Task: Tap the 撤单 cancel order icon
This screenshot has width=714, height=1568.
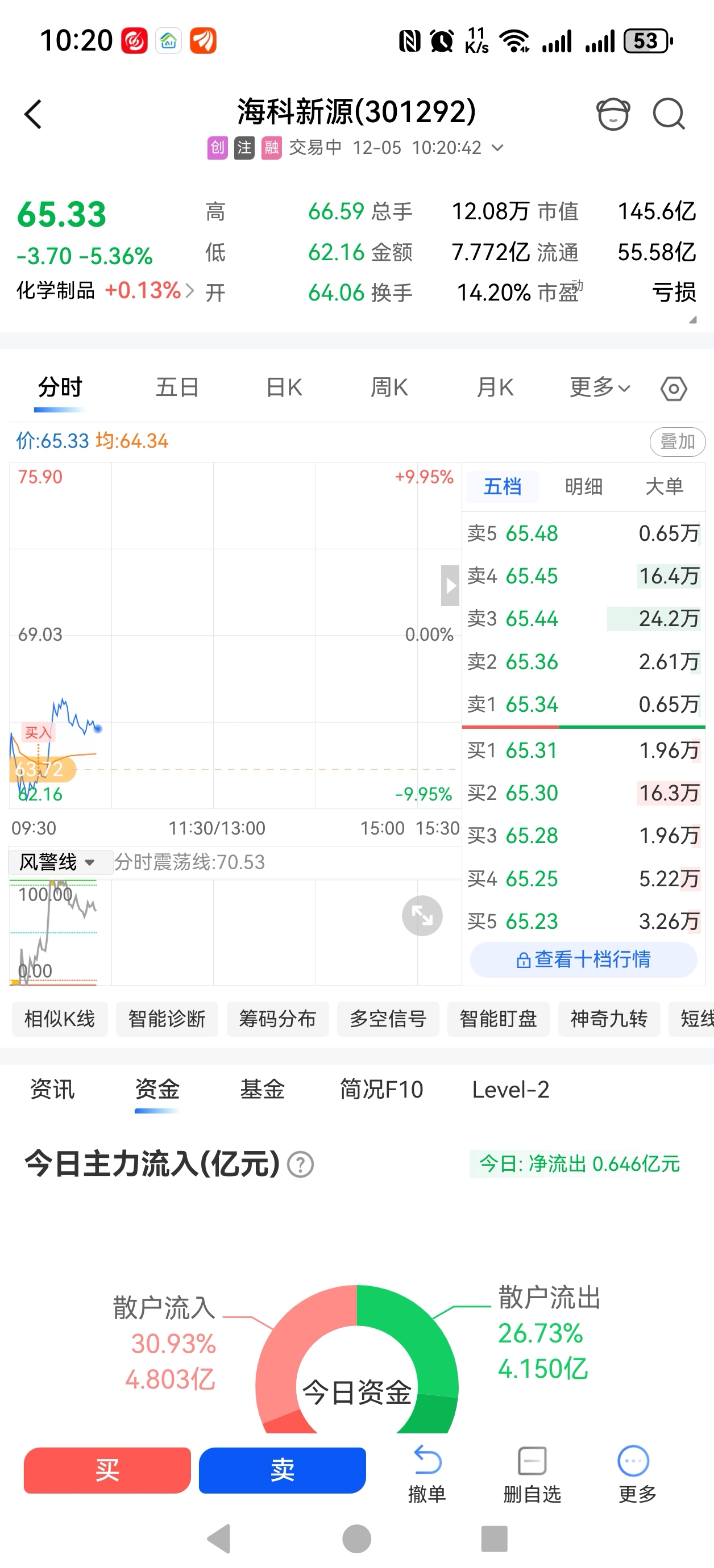Action: click(427, 1474)
